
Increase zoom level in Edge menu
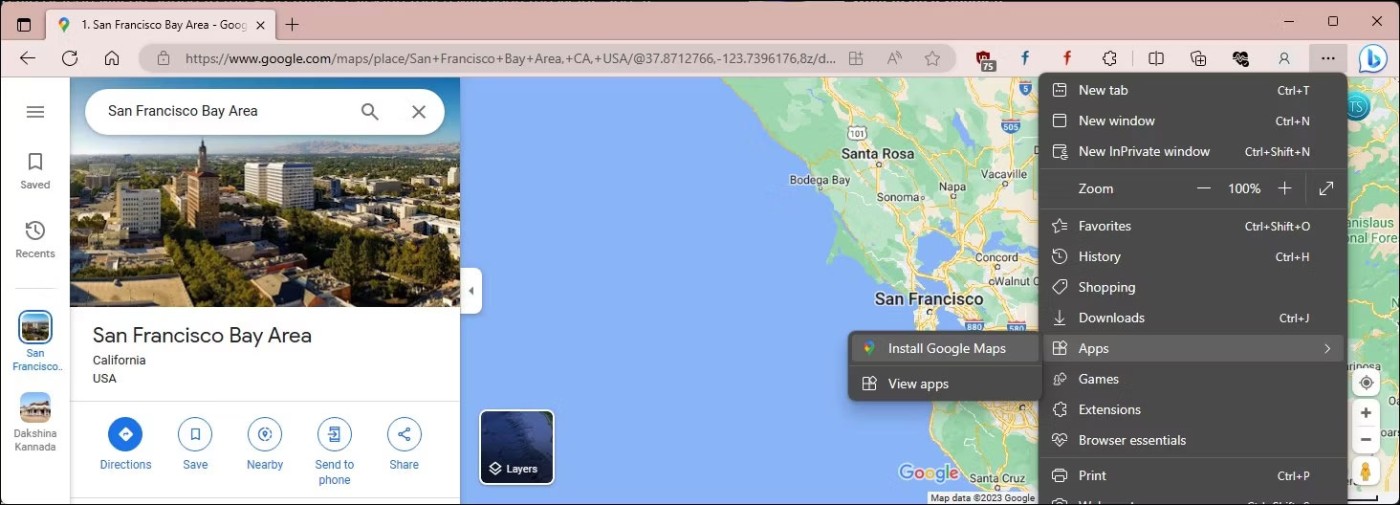point(1285,188)
